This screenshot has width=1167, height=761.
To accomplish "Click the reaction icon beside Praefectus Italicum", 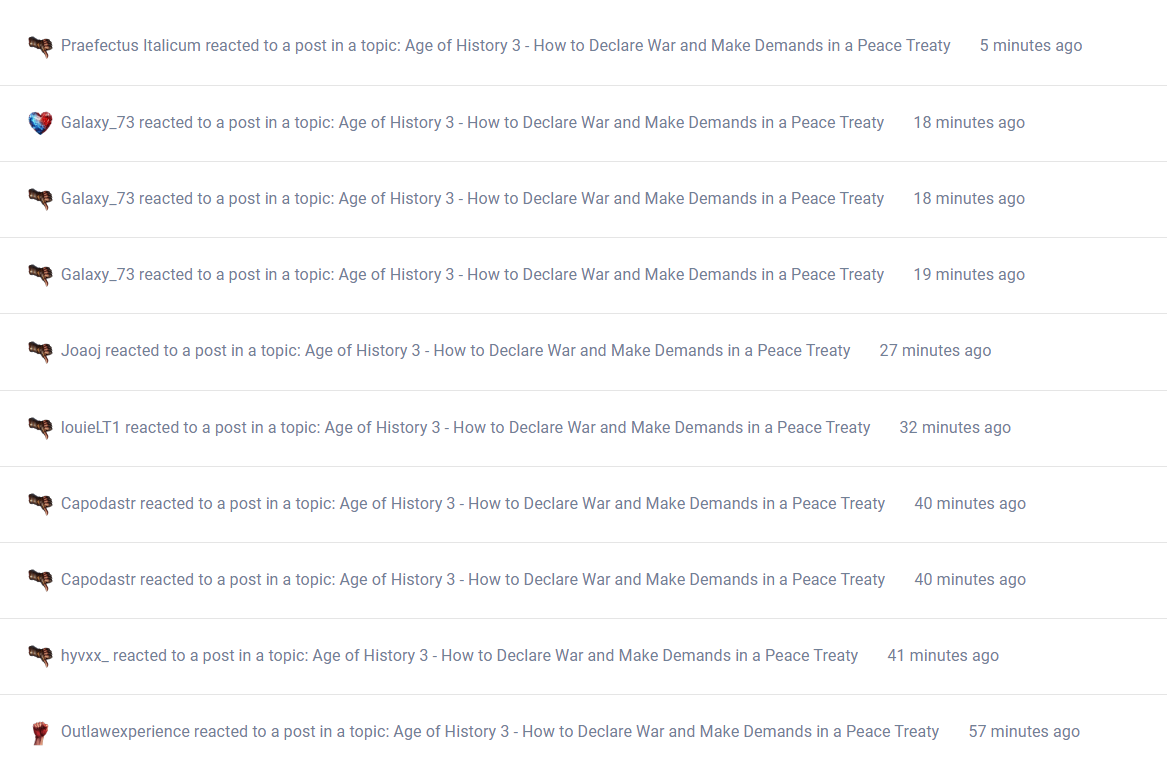I will tap(40, 46).
